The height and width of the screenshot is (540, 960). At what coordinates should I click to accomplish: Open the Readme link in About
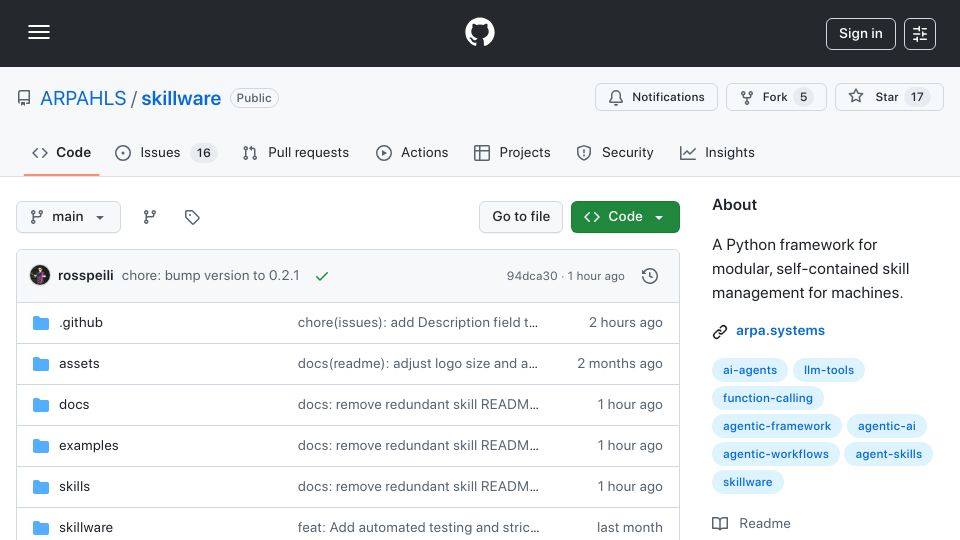point(765,523)
